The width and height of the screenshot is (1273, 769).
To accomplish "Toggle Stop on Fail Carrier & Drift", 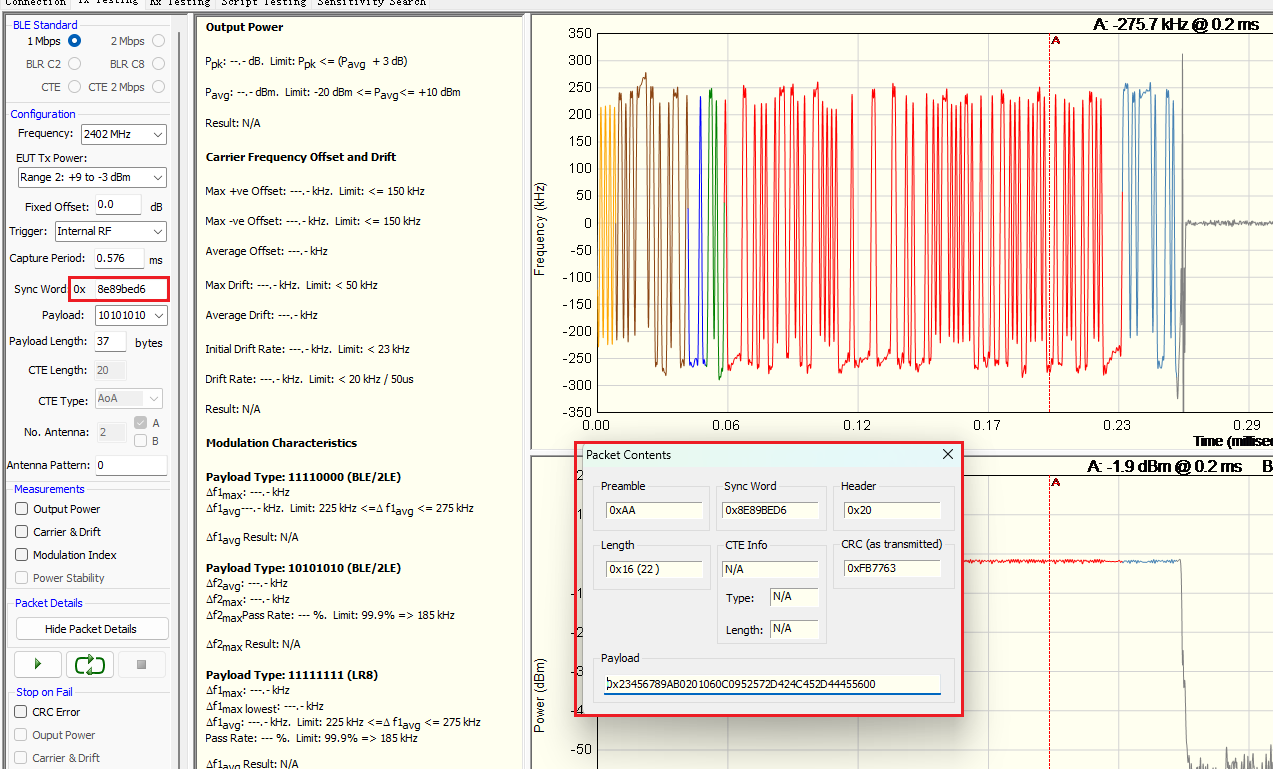I will [22, 758].
